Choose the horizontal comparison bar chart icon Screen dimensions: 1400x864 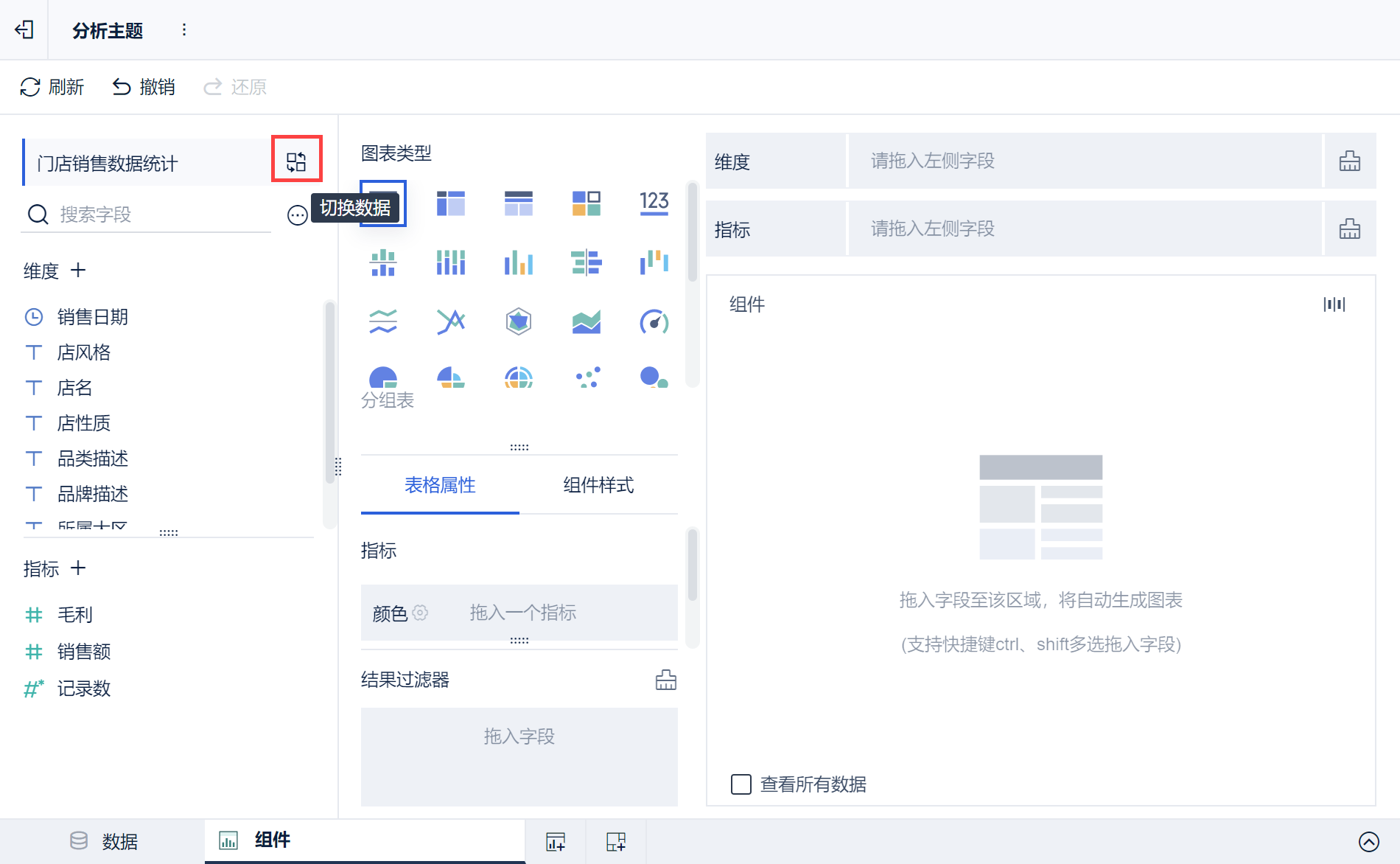(x=587, y=262)
